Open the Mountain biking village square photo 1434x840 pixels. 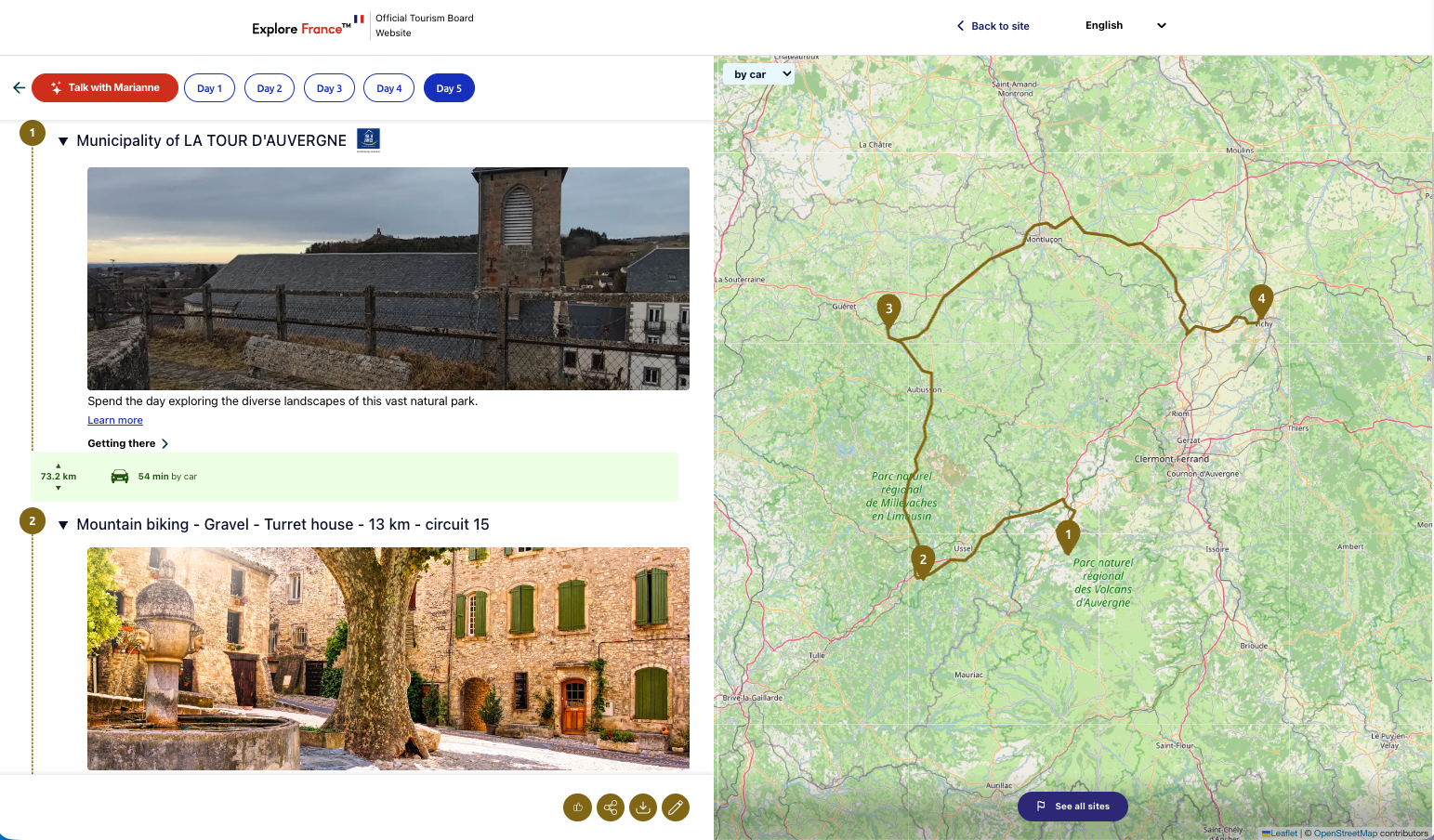pos(388,659)
